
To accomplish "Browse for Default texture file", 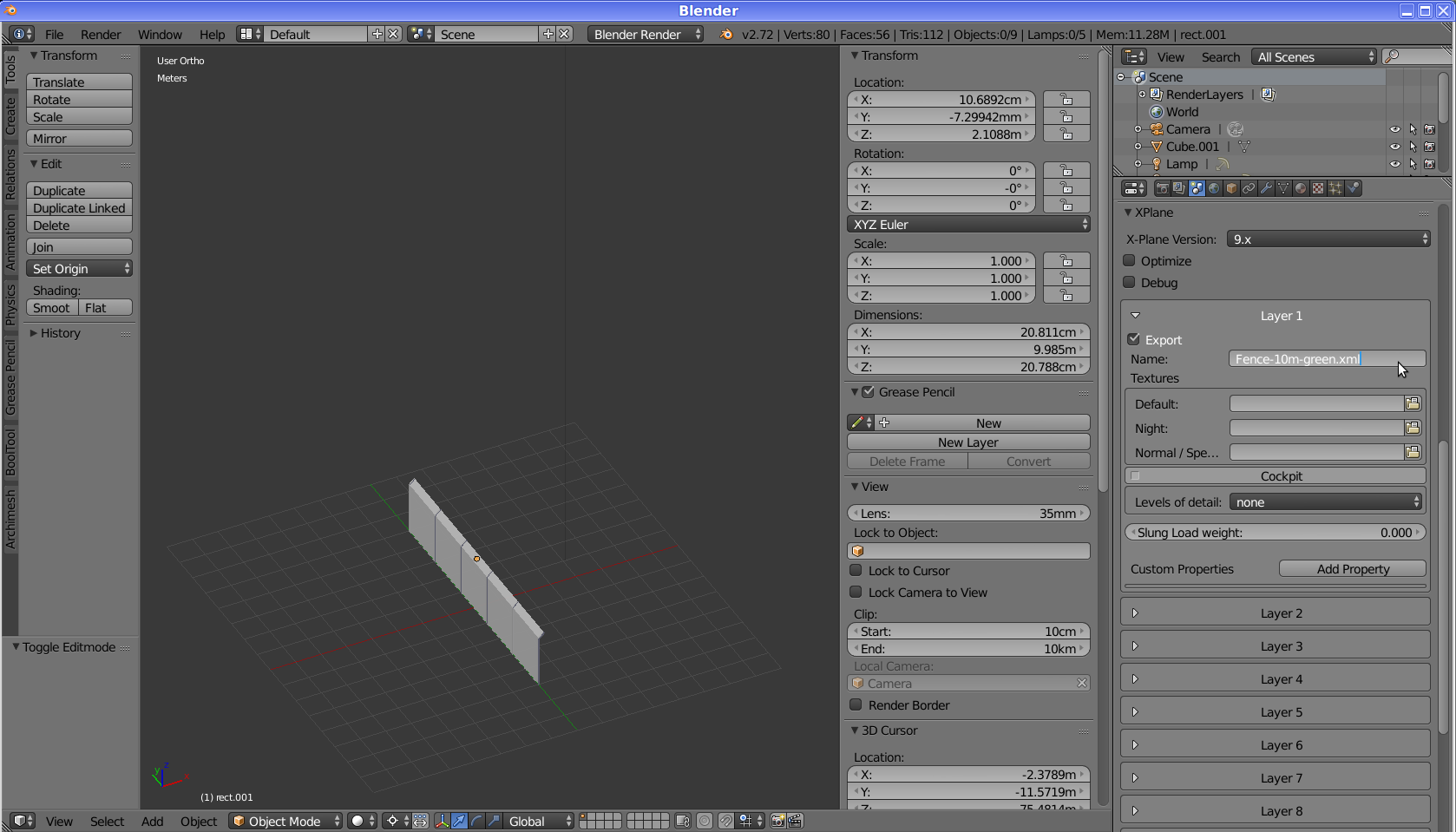I will (1413, 403).
